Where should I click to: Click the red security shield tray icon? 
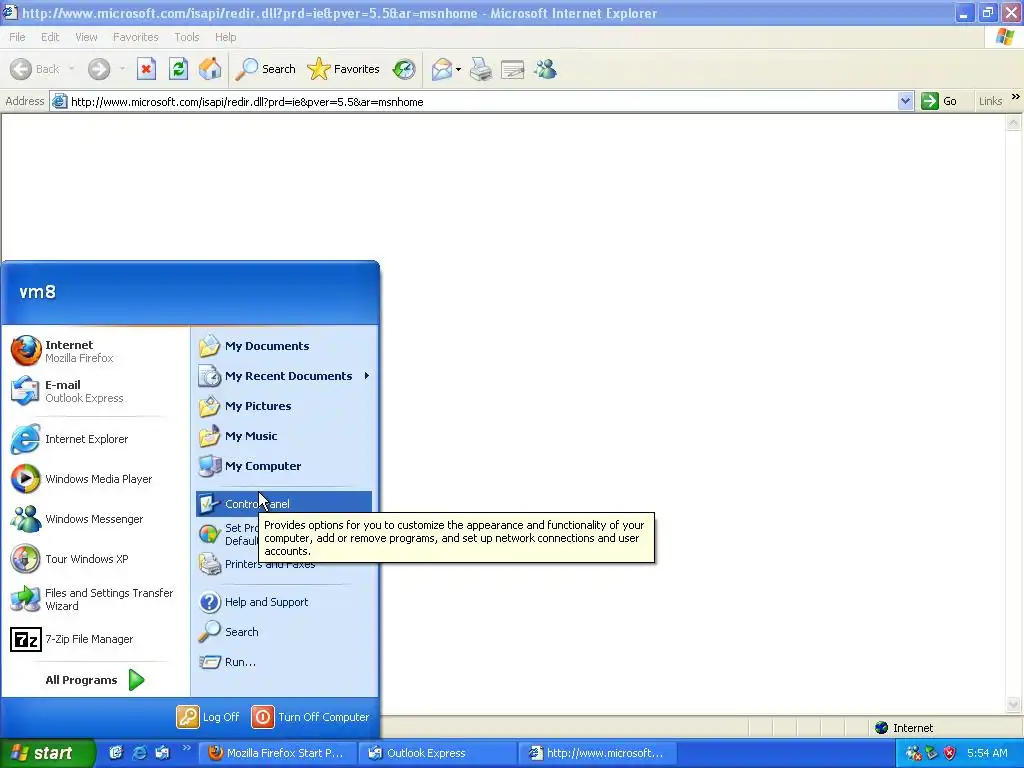[950, 753]
